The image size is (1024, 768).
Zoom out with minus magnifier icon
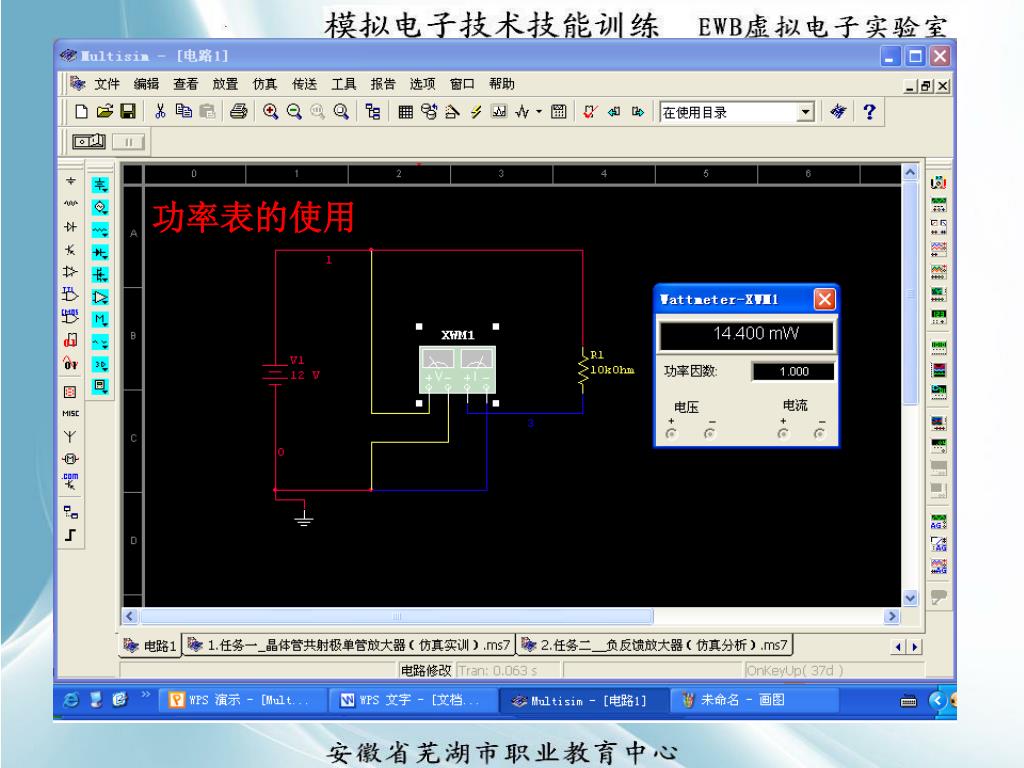point(294,112)
